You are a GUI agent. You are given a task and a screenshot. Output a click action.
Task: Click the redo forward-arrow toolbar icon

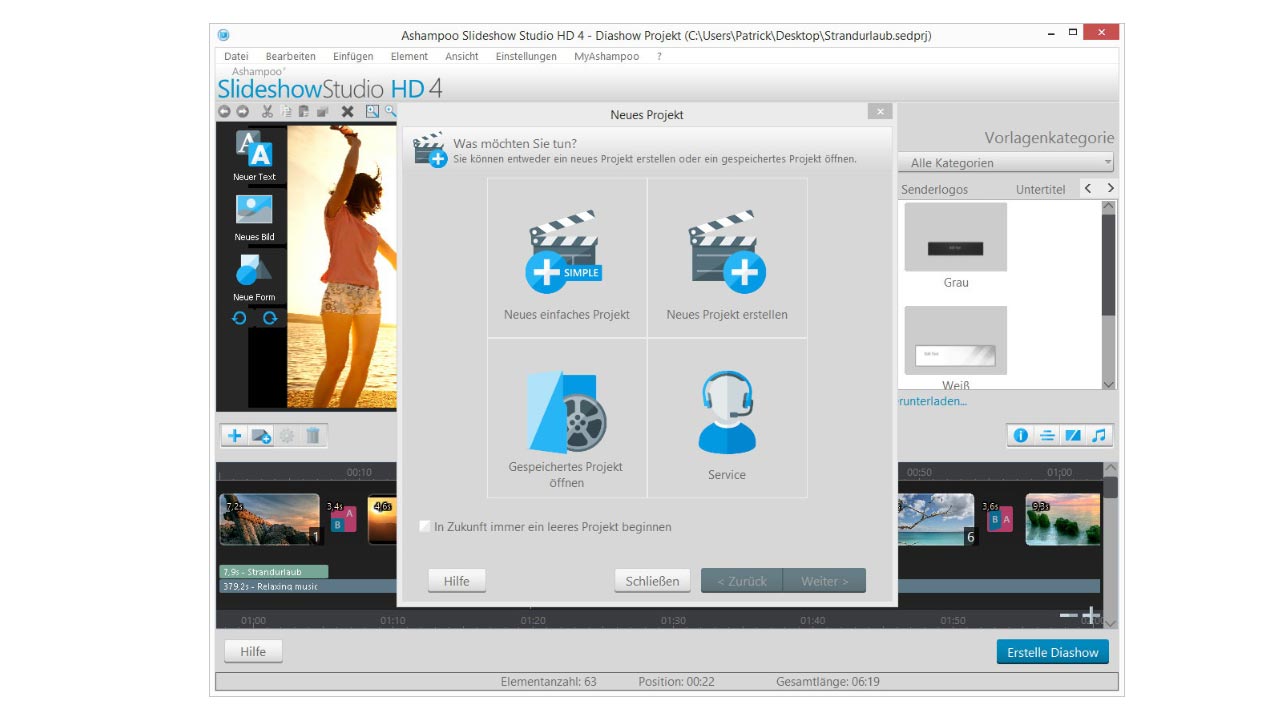coord(242,112)
